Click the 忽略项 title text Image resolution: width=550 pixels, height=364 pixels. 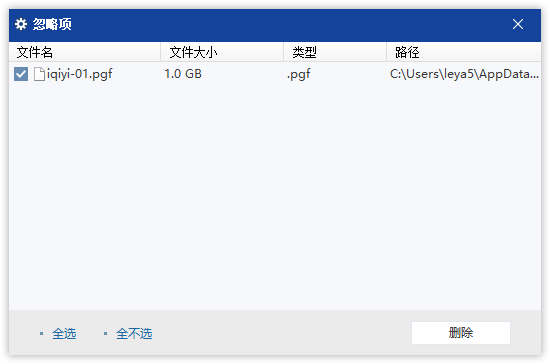(x=52, y=24)
